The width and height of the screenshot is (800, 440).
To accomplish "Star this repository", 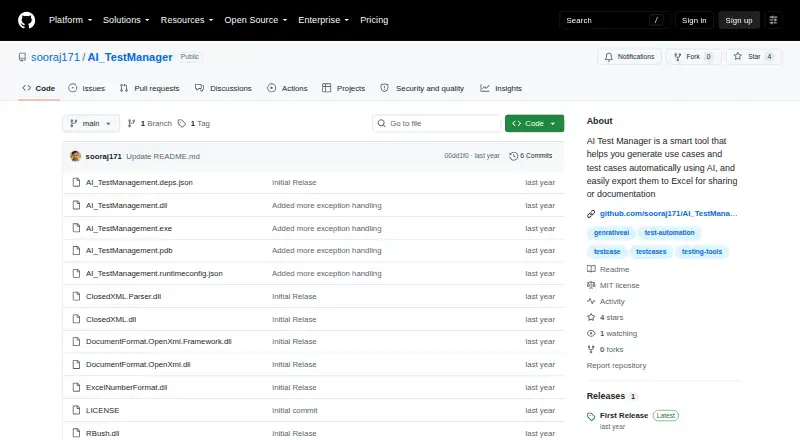I will pyautogui.click(x=754, y=57).
